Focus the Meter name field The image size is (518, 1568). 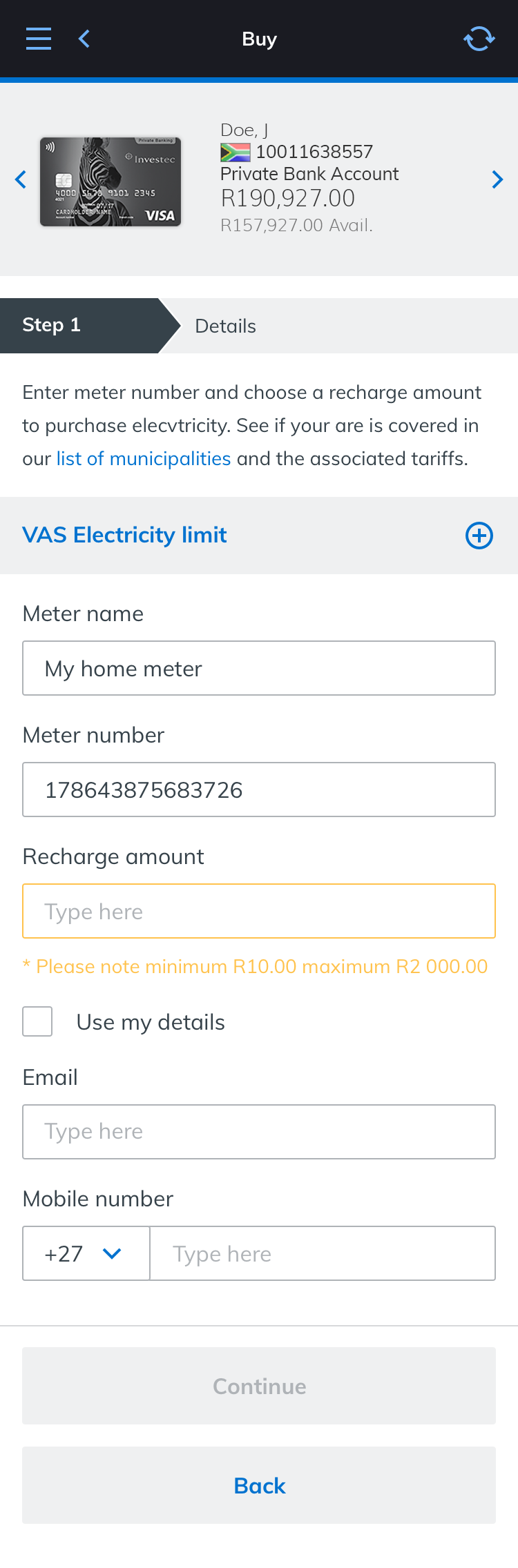coord(259,668)
